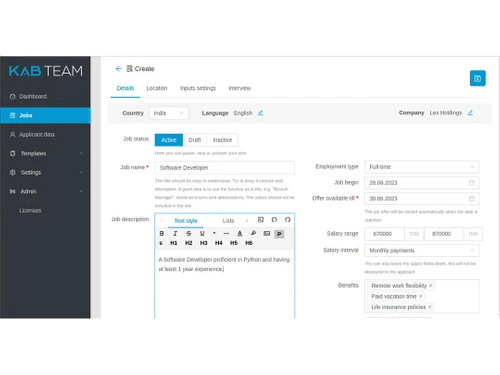The image size is (500, 375).
Task: Open the Salary interval dropdown
Action: pos(422,250)
